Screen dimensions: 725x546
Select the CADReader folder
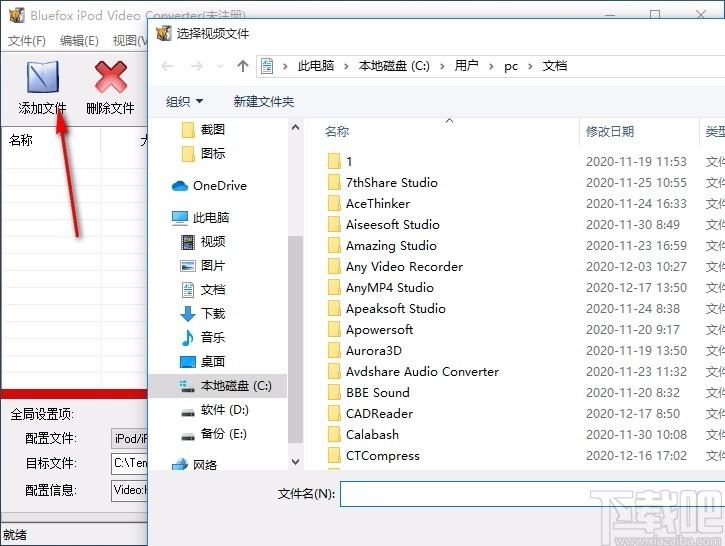[370, 414]
